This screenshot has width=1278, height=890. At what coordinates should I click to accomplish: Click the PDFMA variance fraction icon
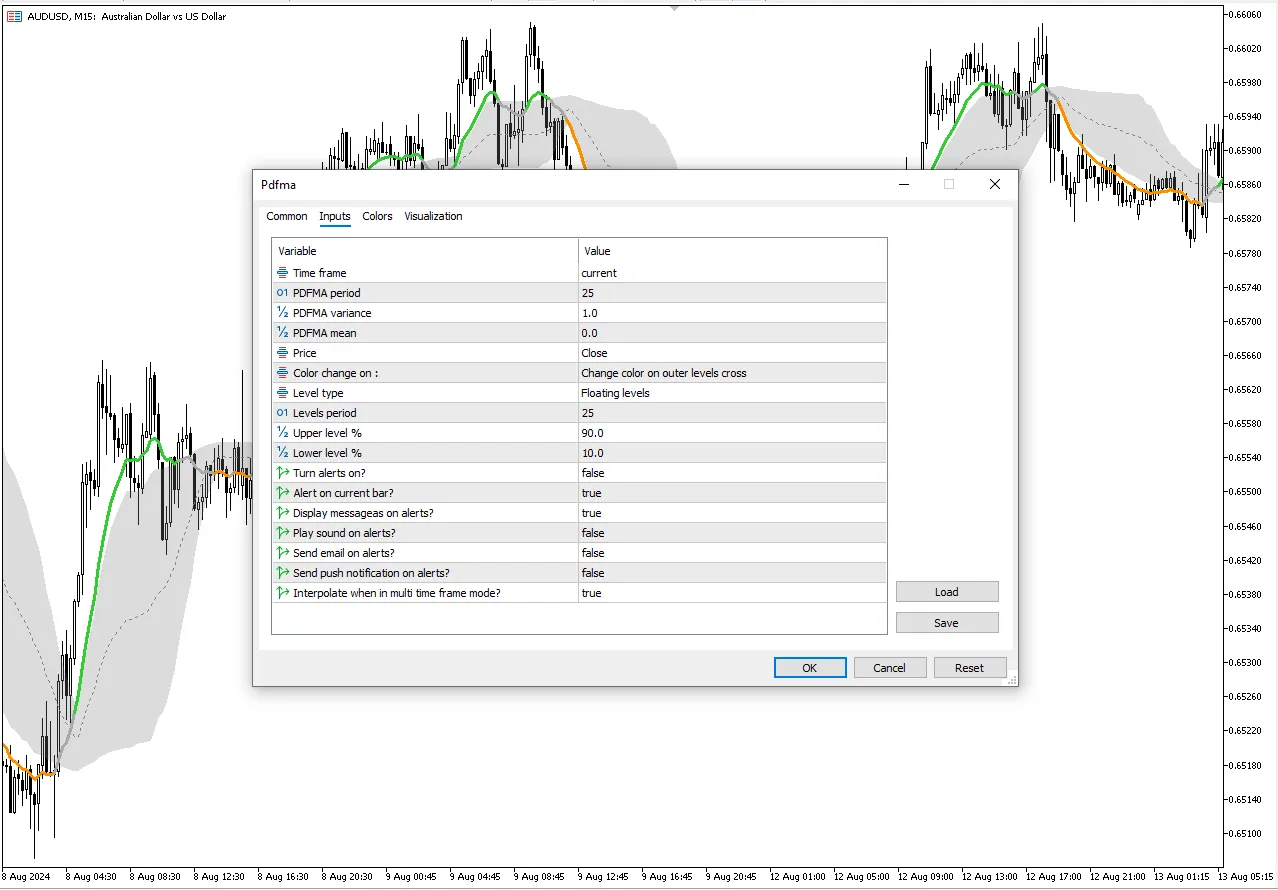click(x=283, y=313)
